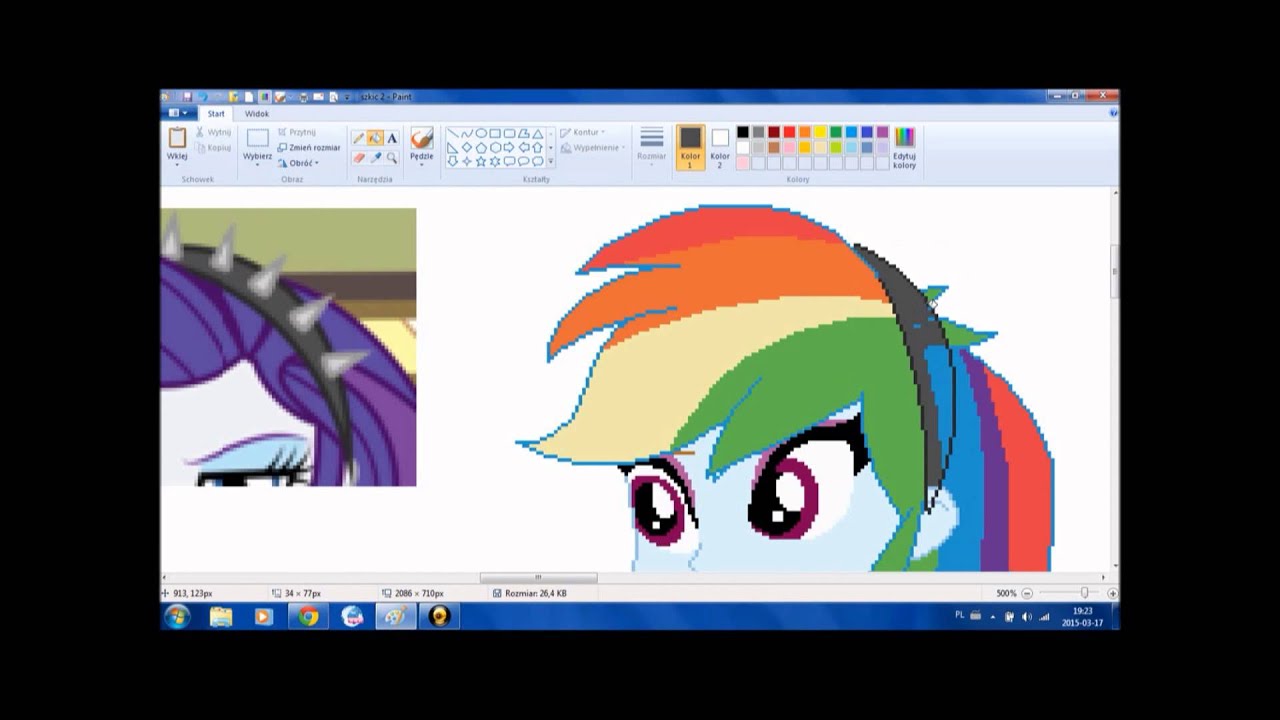Click Save icon in quick access toolbar
This screenshot has width=1280, height=720.
click(187, 97)
